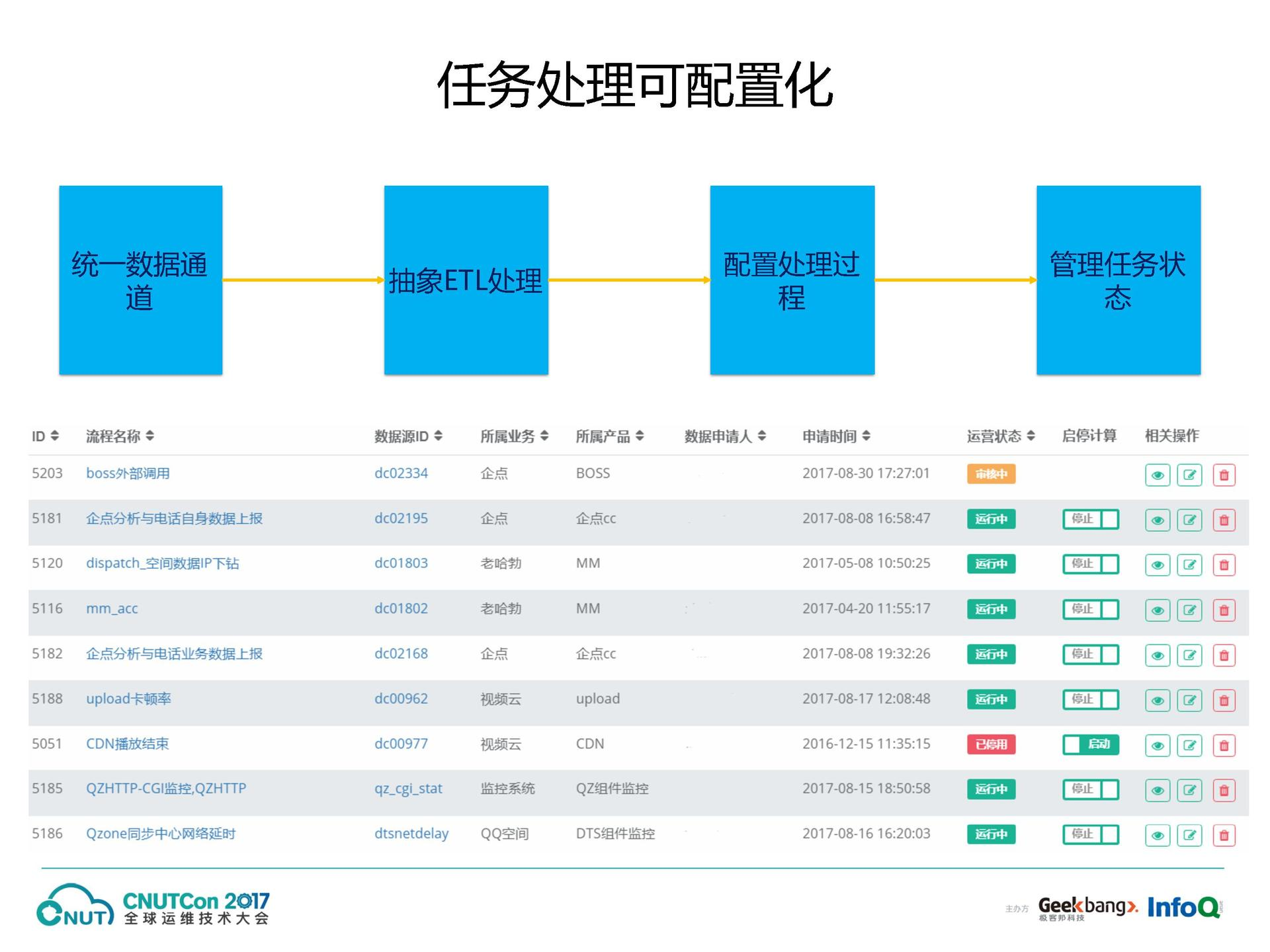
Task: Click trash icon for row 5186
Action: coord(1224,835)
